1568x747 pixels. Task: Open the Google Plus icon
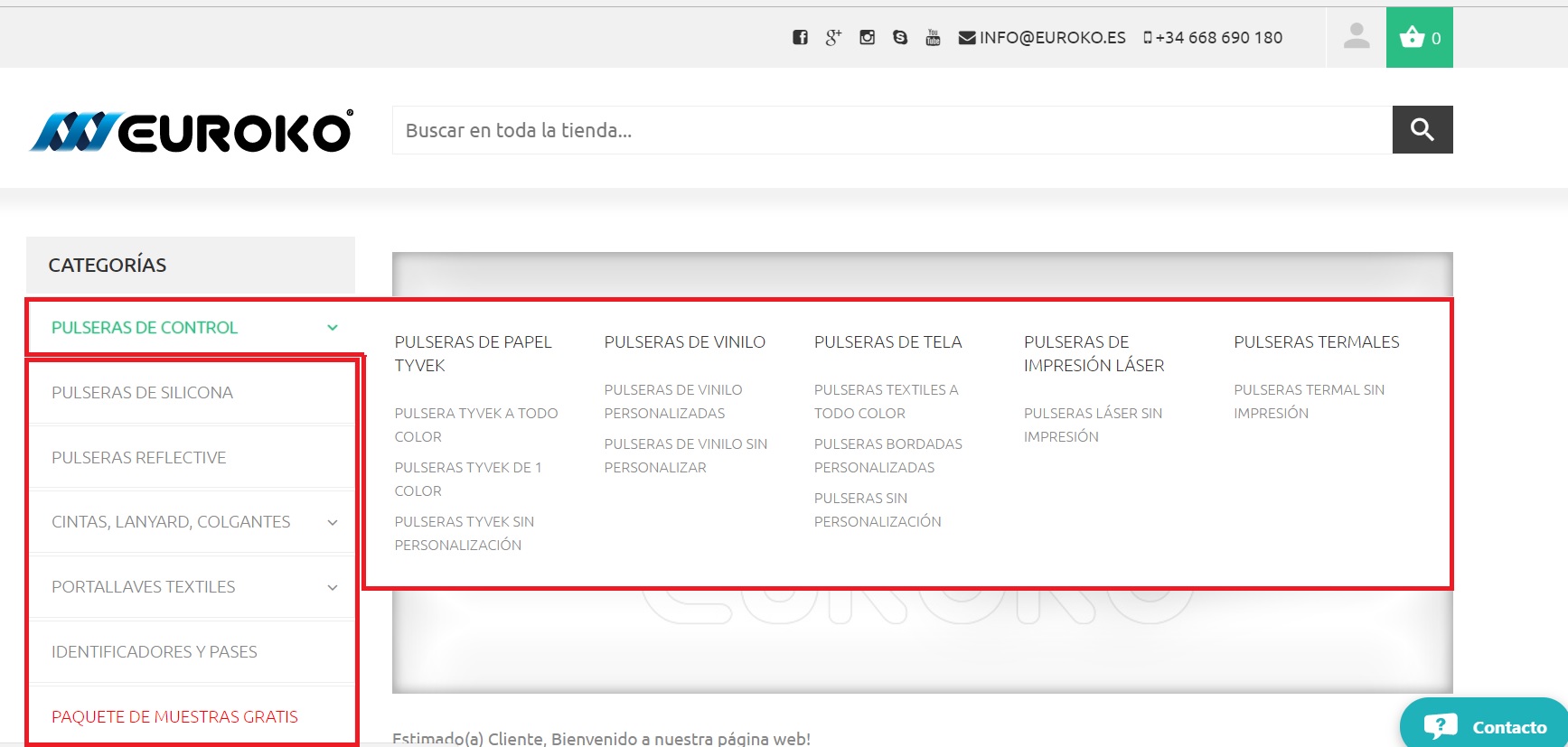[x=833, y=37]
